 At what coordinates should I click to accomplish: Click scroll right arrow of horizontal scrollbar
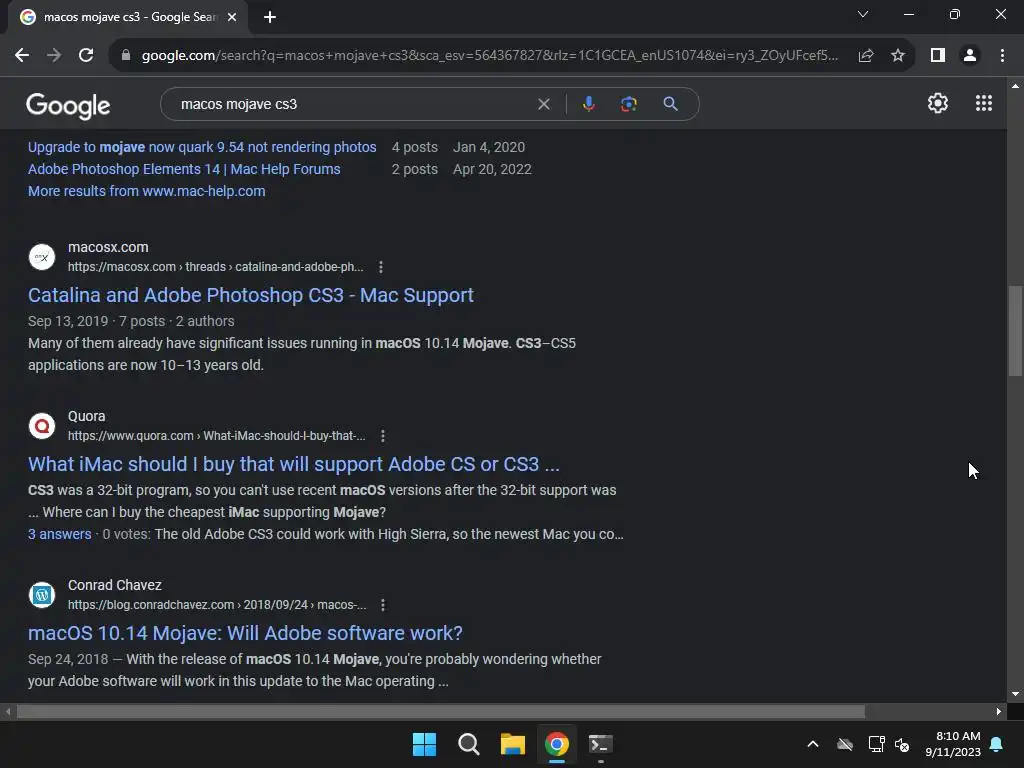[x=999, y=711]
